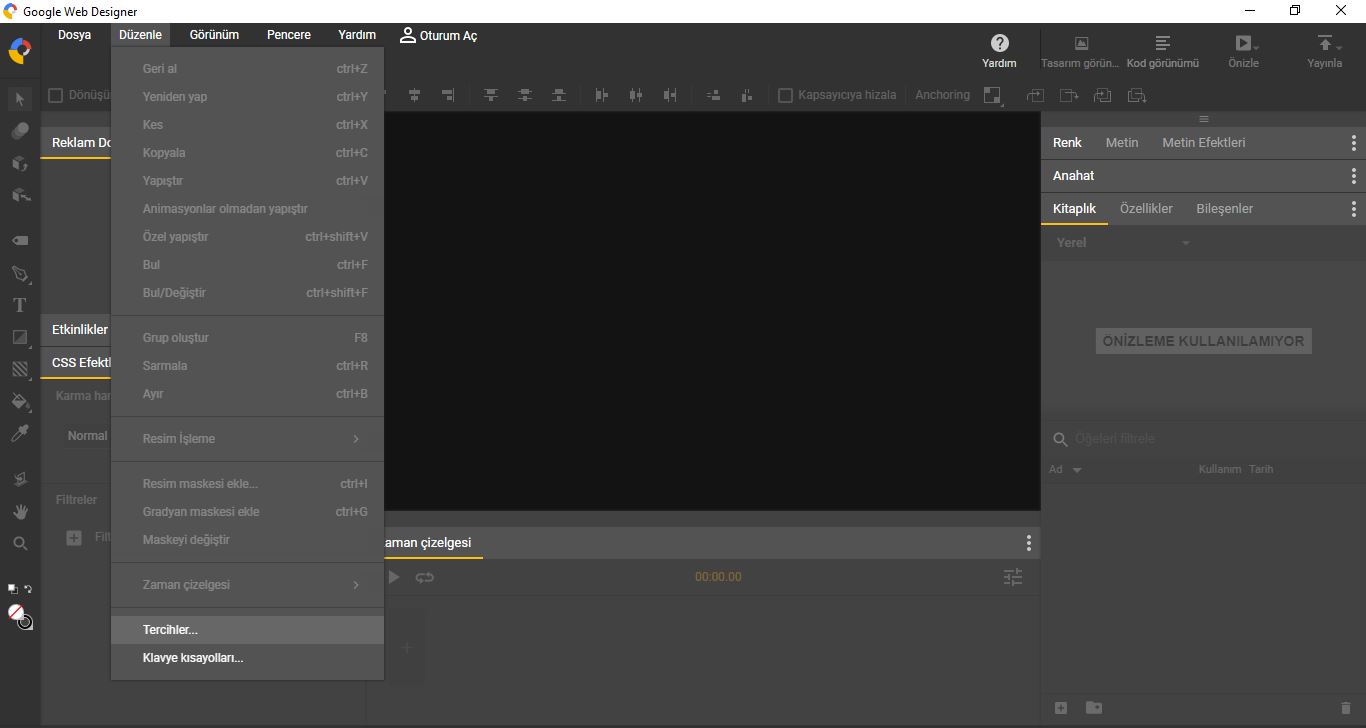Enable Kapsayıcıya hizala checkbox
Image resolution: width=1366 pixels, height=728 pixels.
pos(785,95)
